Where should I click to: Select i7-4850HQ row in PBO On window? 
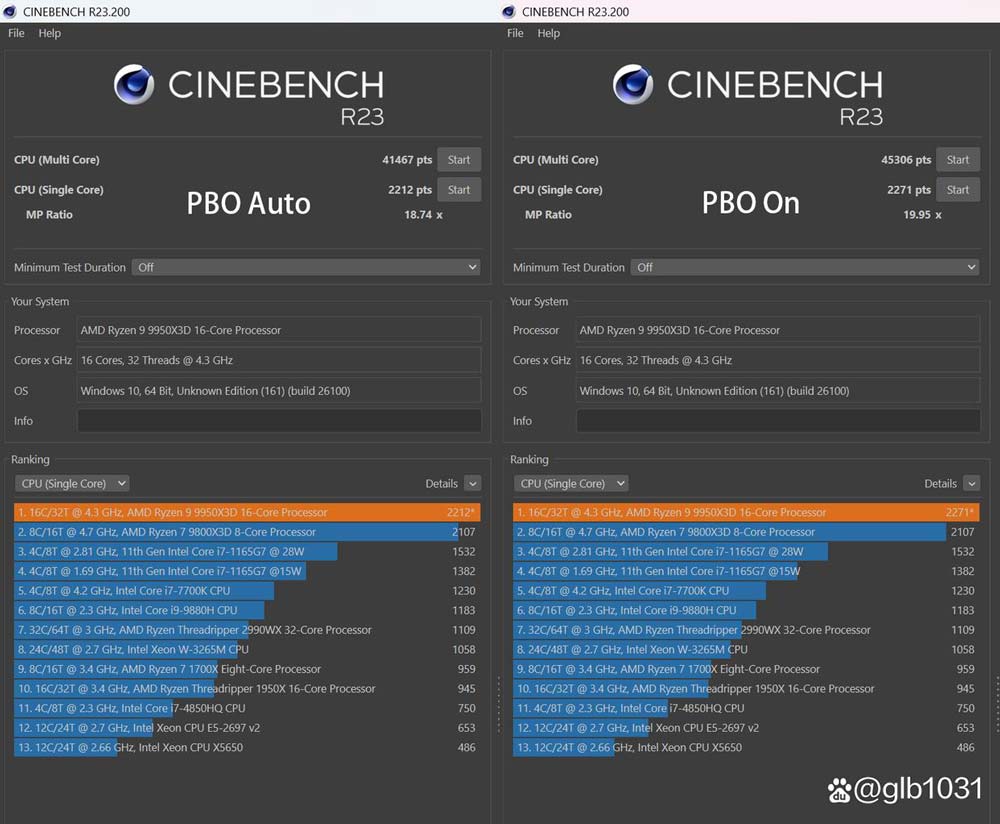coord(746,709)
